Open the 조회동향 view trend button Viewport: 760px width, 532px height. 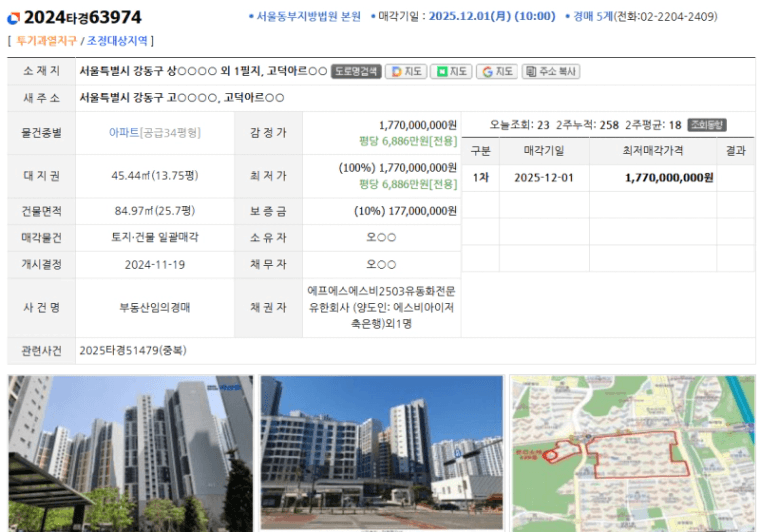click(x=707, y=125)
